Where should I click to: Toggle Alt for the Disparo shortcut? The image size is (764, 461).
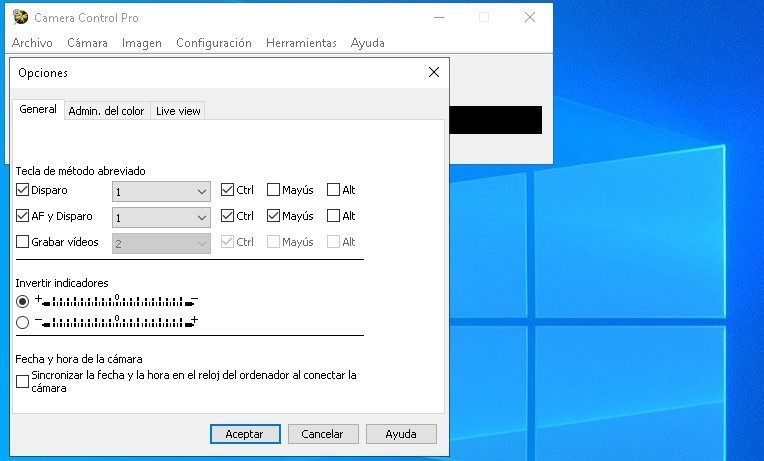pos(333,190)
